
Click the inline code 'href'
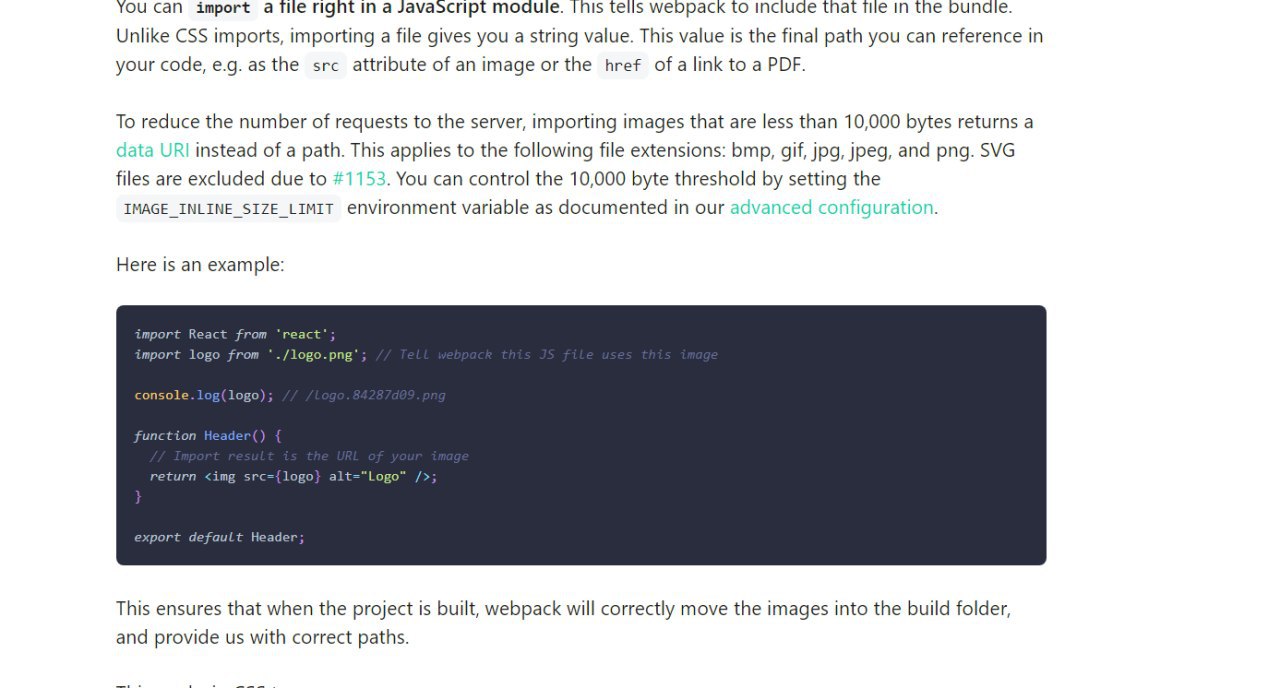pos(623,65)
